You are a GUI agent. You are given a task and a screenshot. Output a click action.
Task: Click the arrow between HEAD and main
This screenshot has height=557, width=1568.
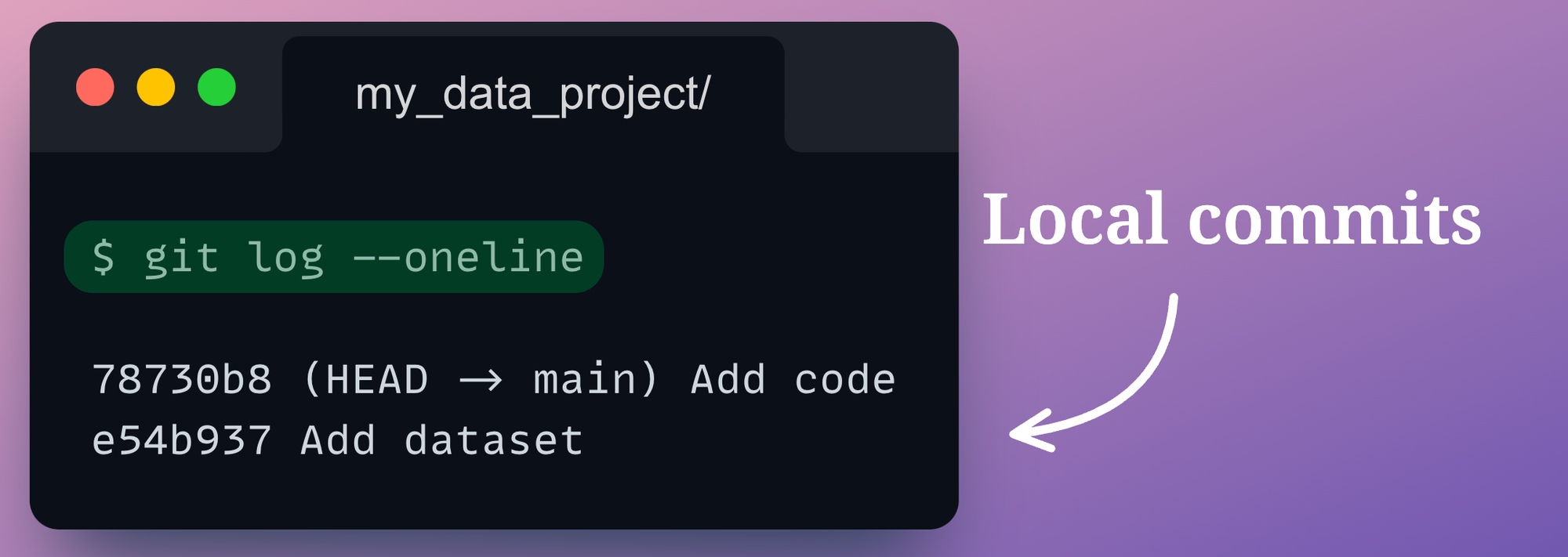point(481,382)
